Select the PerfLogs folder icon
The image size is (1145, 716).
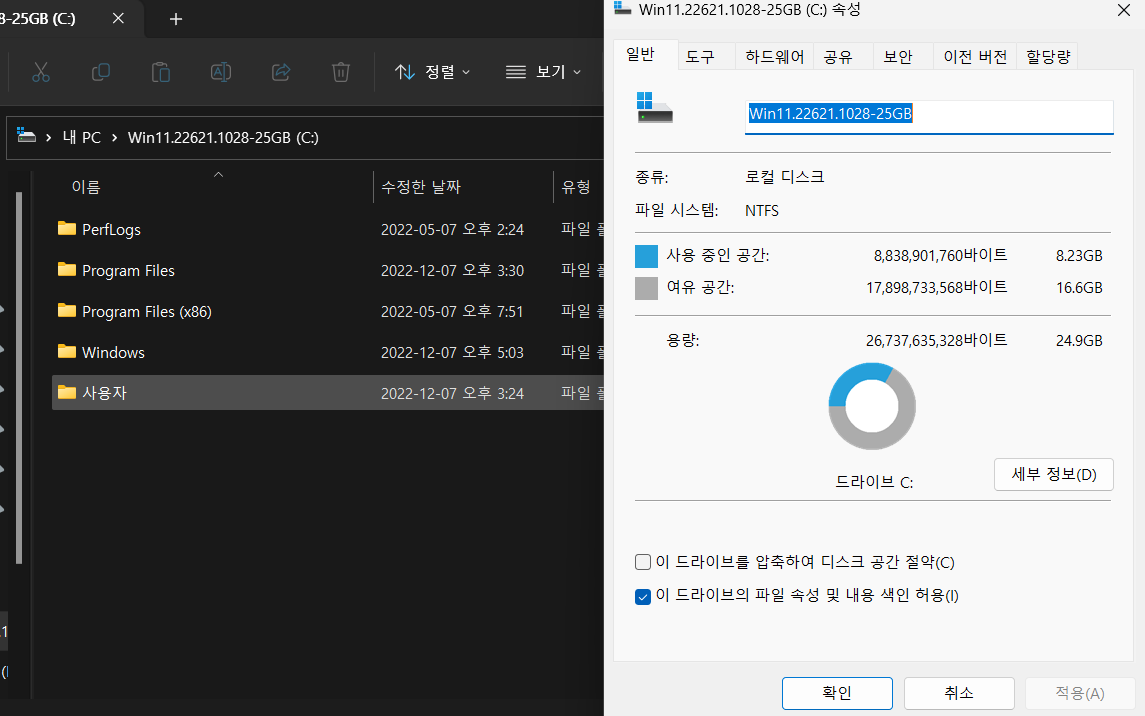[x=66, y=228]
